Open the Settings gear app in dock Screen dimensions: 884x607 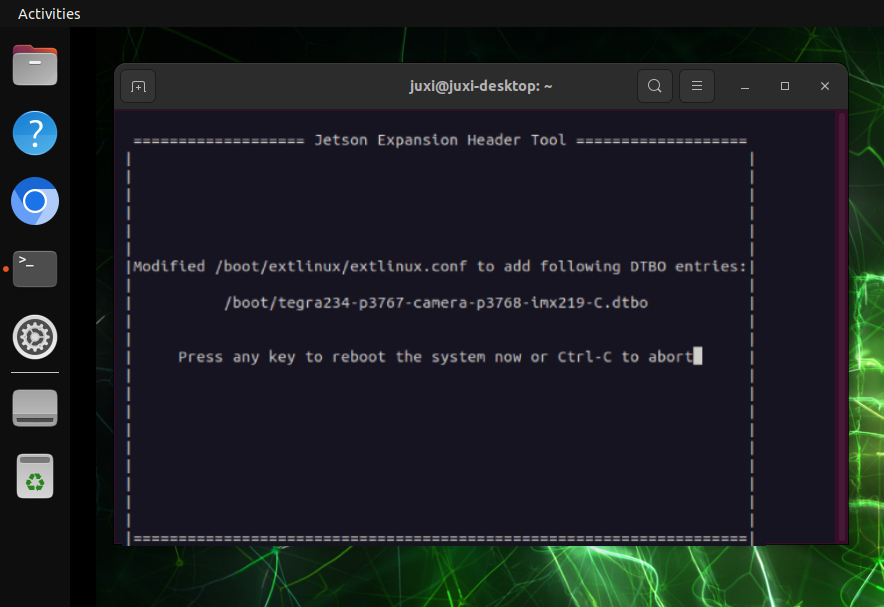(x=35, y=337)
